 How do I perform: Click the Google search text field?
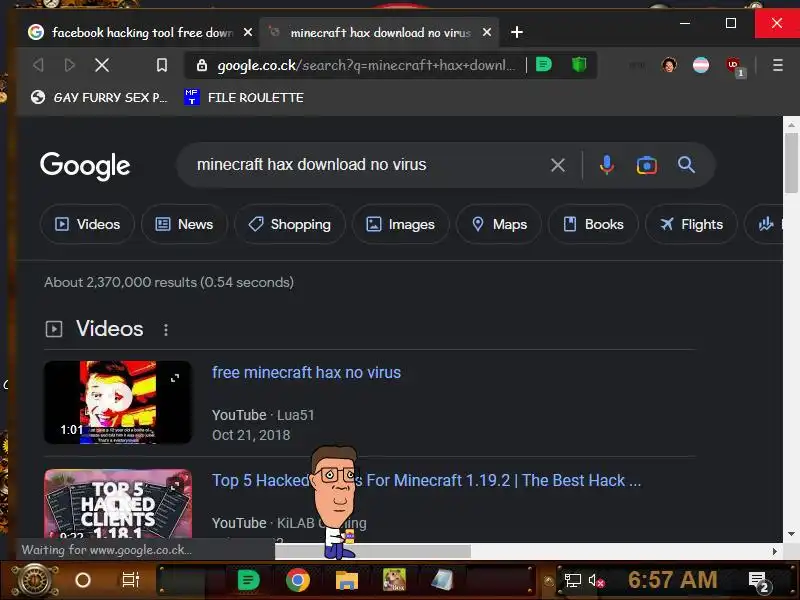pos(367,165)
